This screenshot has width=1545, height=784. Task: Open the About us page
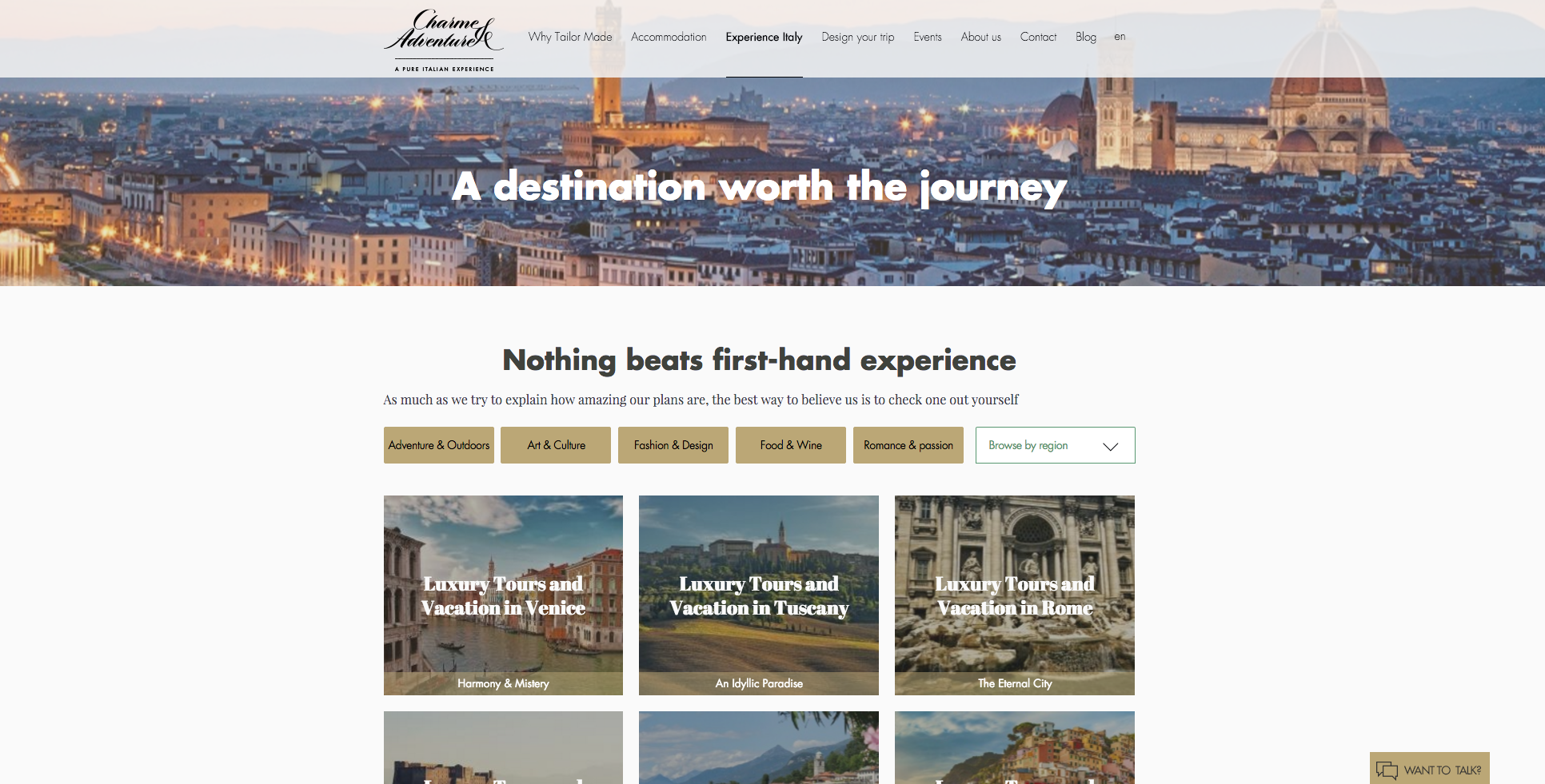click(x=981, y=37)
